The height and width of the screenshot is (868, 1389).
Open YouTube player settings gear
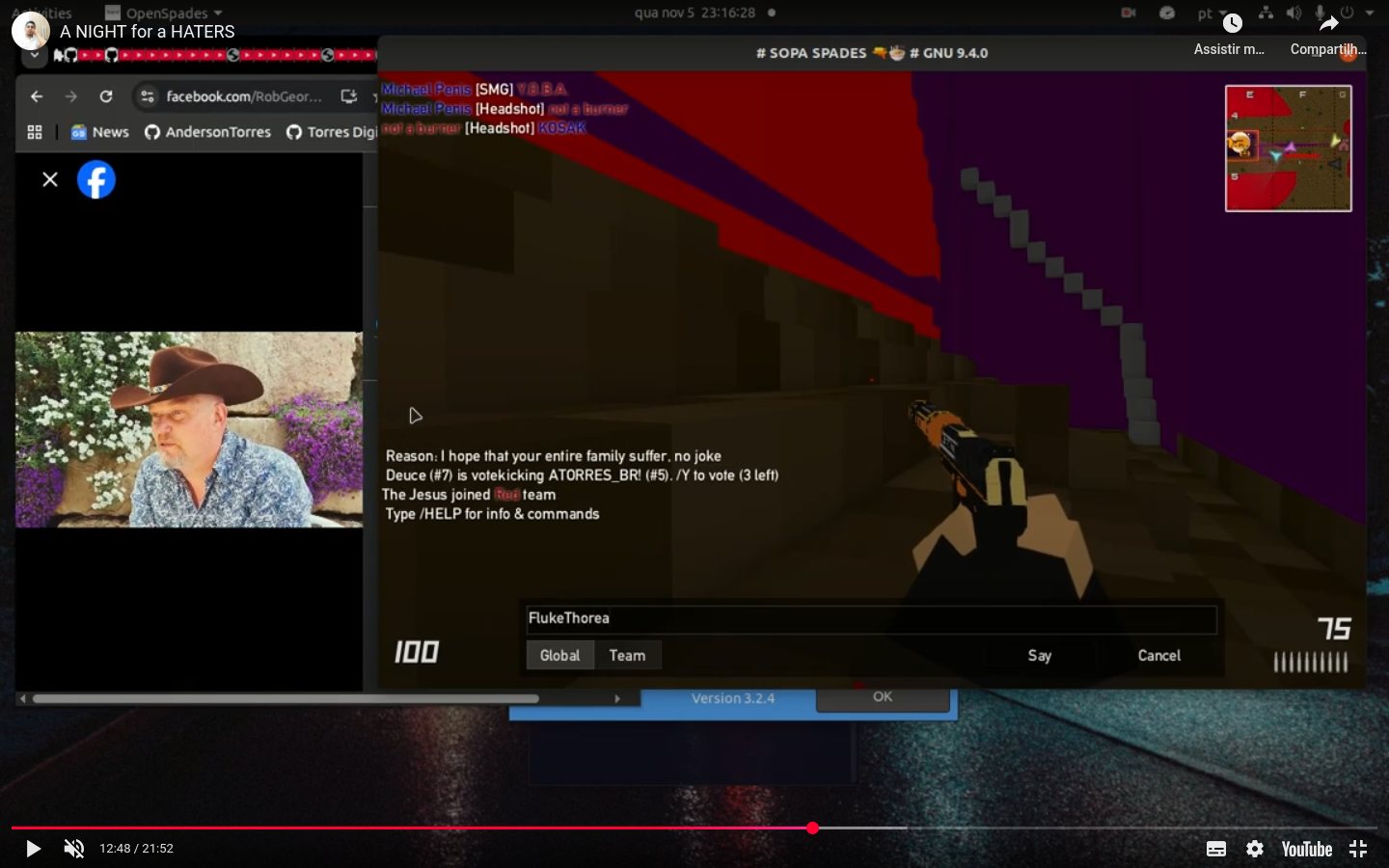click(1255, 849)
